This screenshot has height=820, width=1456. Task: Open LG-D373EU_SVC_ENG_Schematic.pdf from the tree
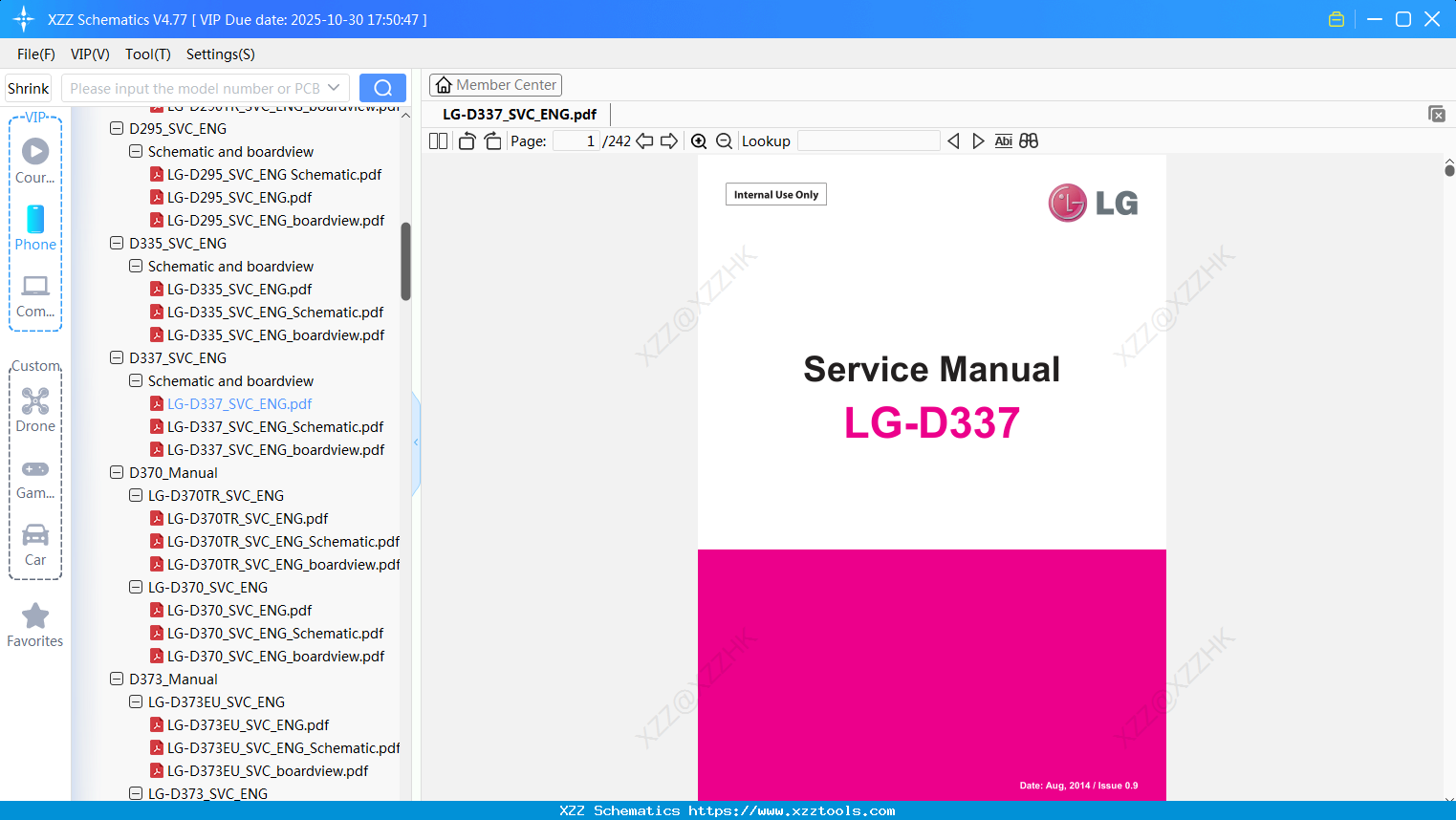click(278, 747)
